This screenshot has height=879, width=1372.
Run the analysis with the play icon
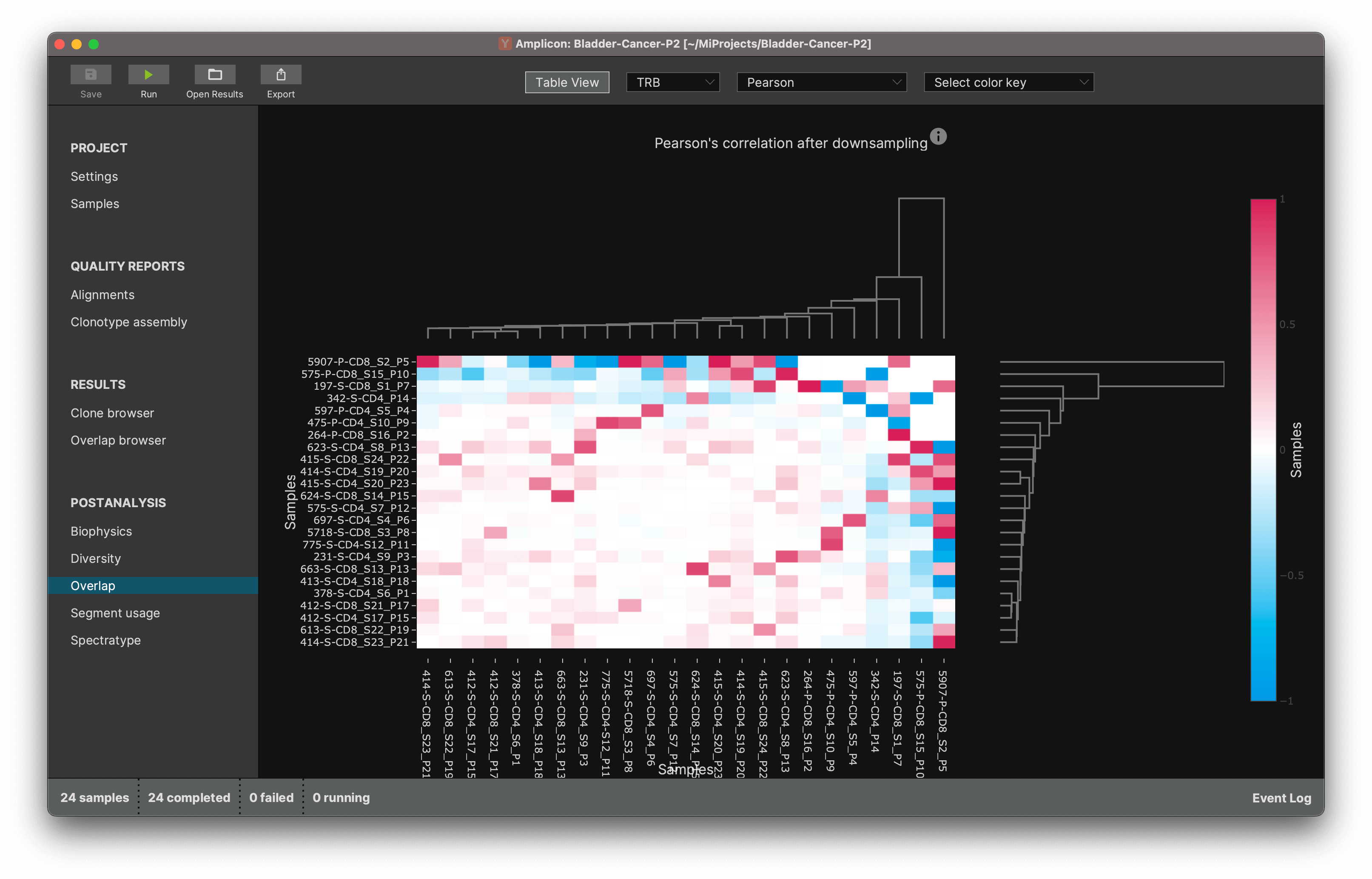[x=148, y=75]
